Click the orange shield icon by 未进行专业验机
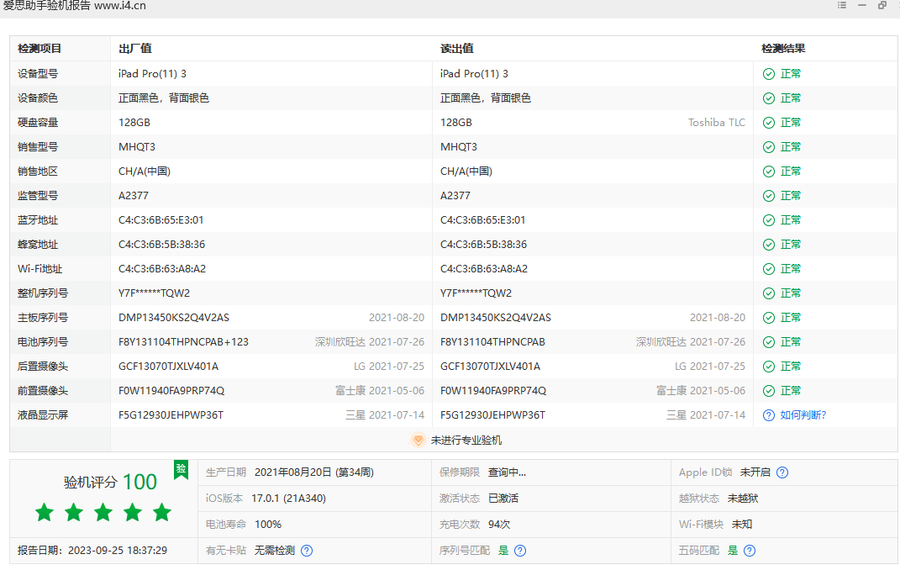Viewport: 900px width, 570px height. coord(418,440)
